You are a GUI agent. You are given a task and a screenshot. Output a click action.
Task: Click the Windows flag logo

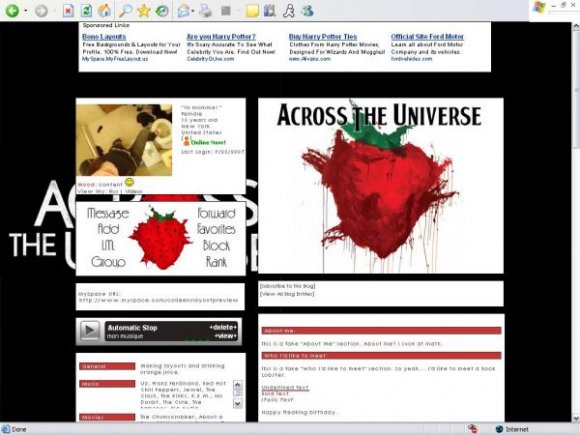tap(539, 7)
